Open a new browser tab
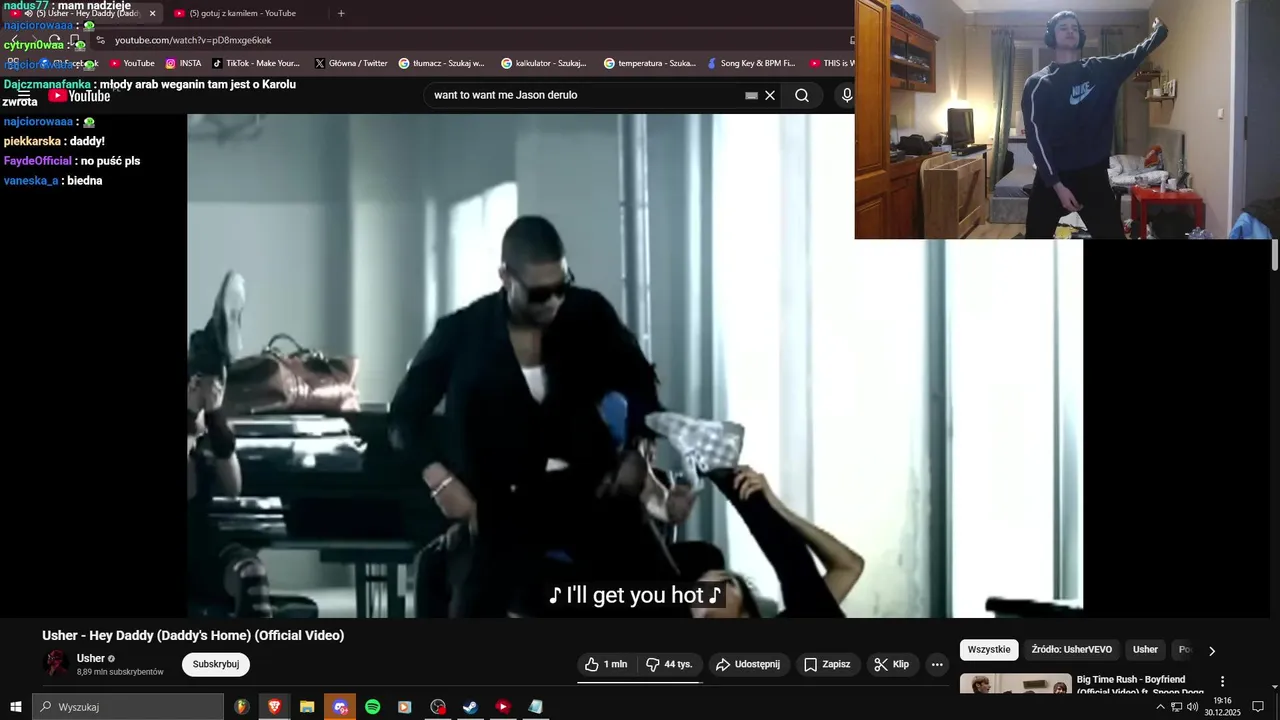 click(x=341, y=13)
